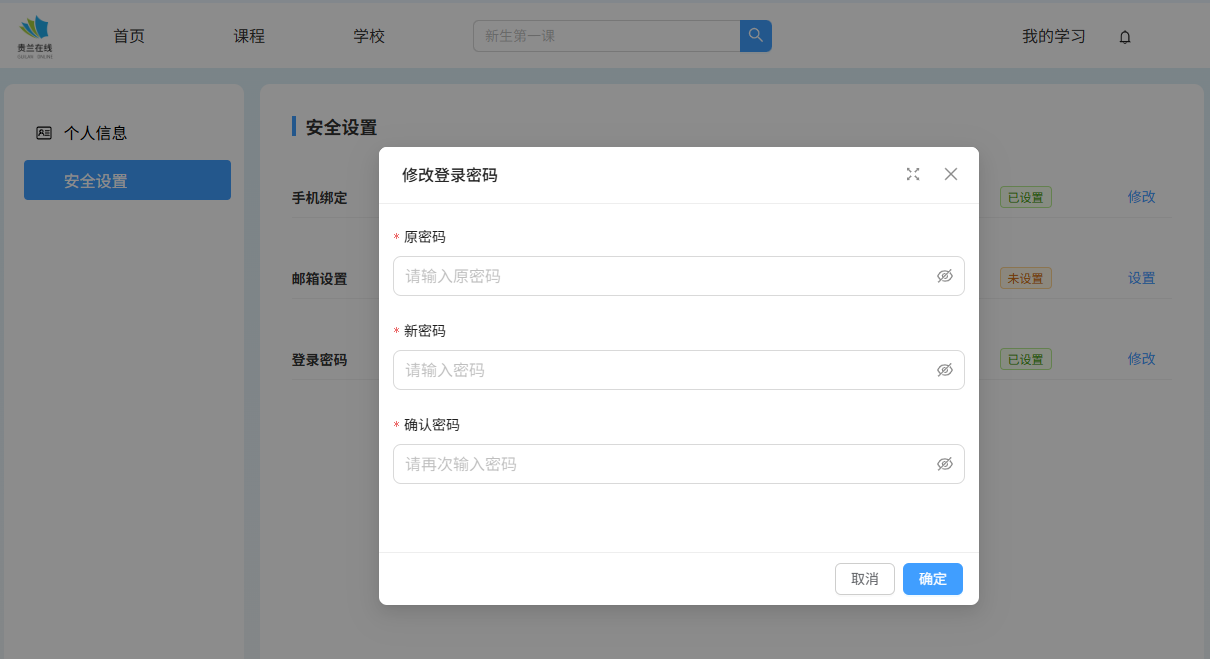Show the original password with the eye icon

944,276
